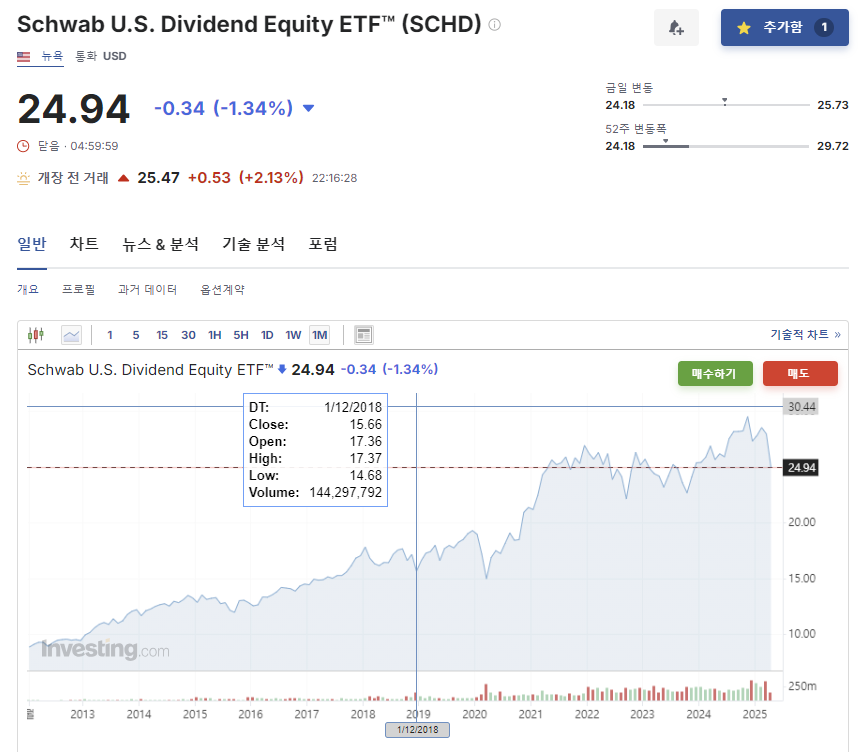Click the 1/12/2018 date marker on axis
Image resolution: width=858 pixels, height=752 pixels.
pos(418,730)
